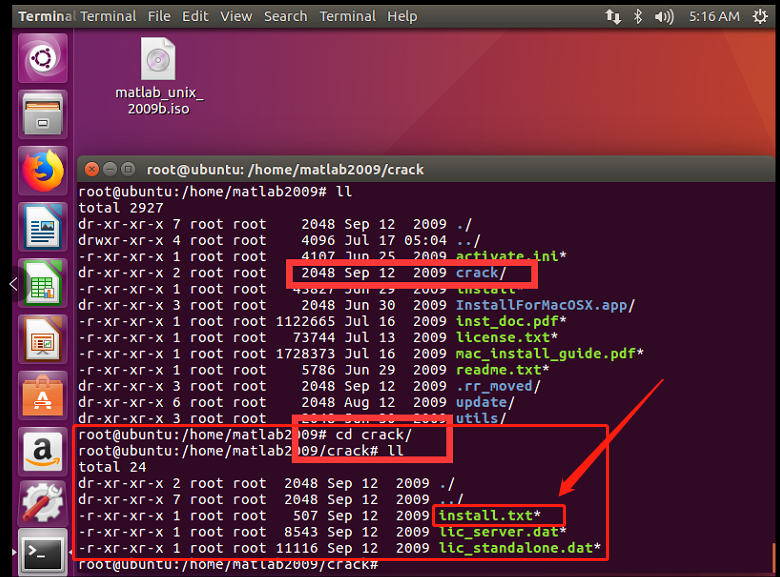Launch Firefox from the dock
This screenshot has height=577, width=780.
click(43, 171)
